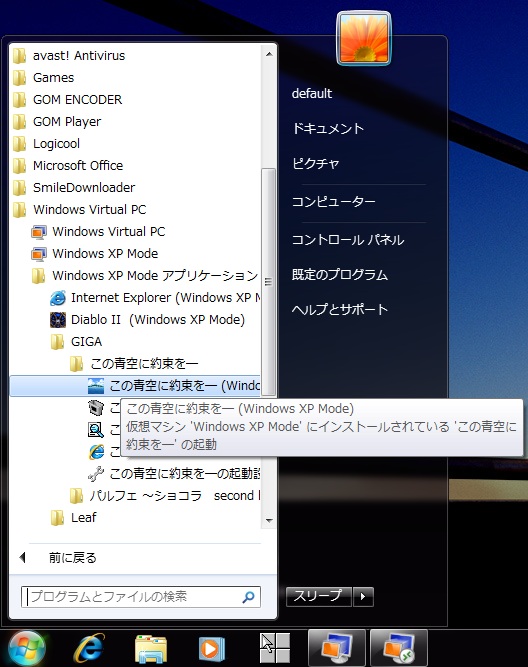Expand the Microsoft Office folder
This screenshot has height=667, width=528.
[68, 166]
